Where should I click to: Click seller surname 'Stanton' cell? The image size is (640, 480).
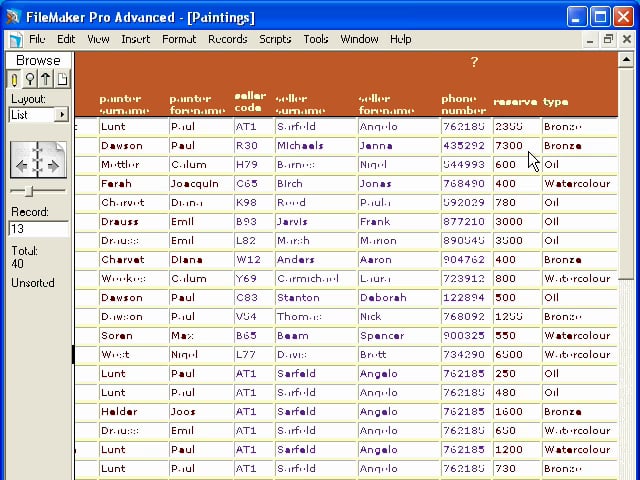[316, 298]
